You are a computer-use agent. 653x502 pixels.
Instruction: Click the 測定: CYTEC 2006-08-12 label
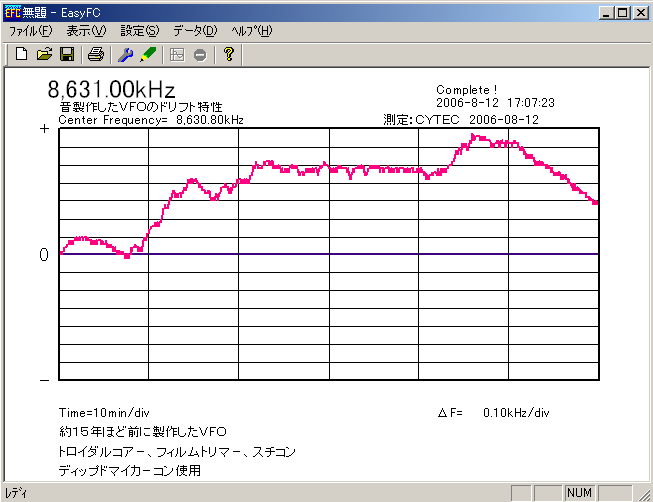pos(461,120)
